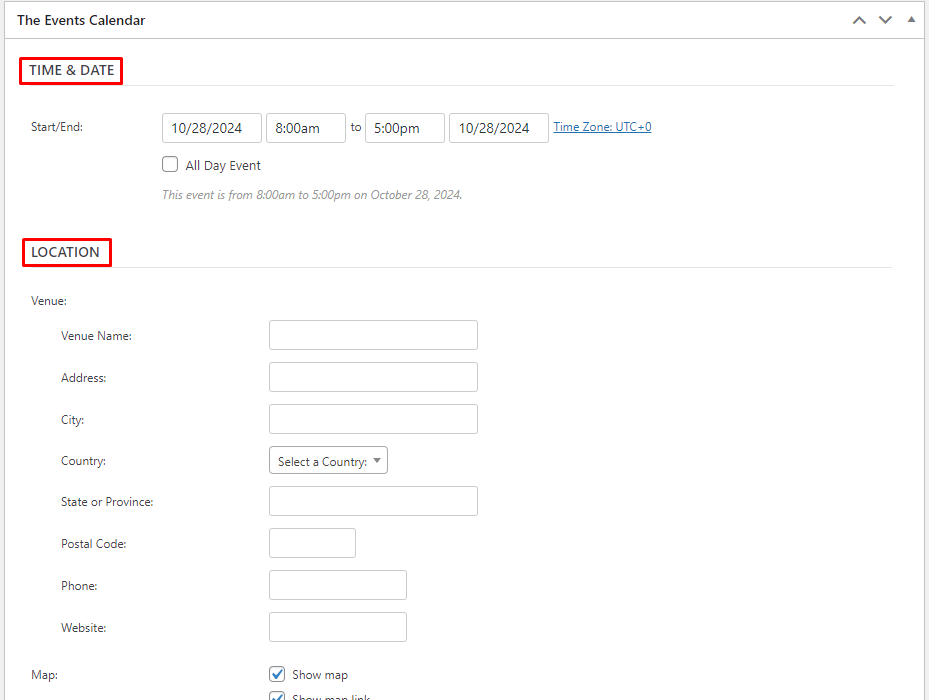The width and height of the screenshot is (929, 700).
Task: Collapse The Events Calendar panel toggle triangle
Action: coord(911,20)
